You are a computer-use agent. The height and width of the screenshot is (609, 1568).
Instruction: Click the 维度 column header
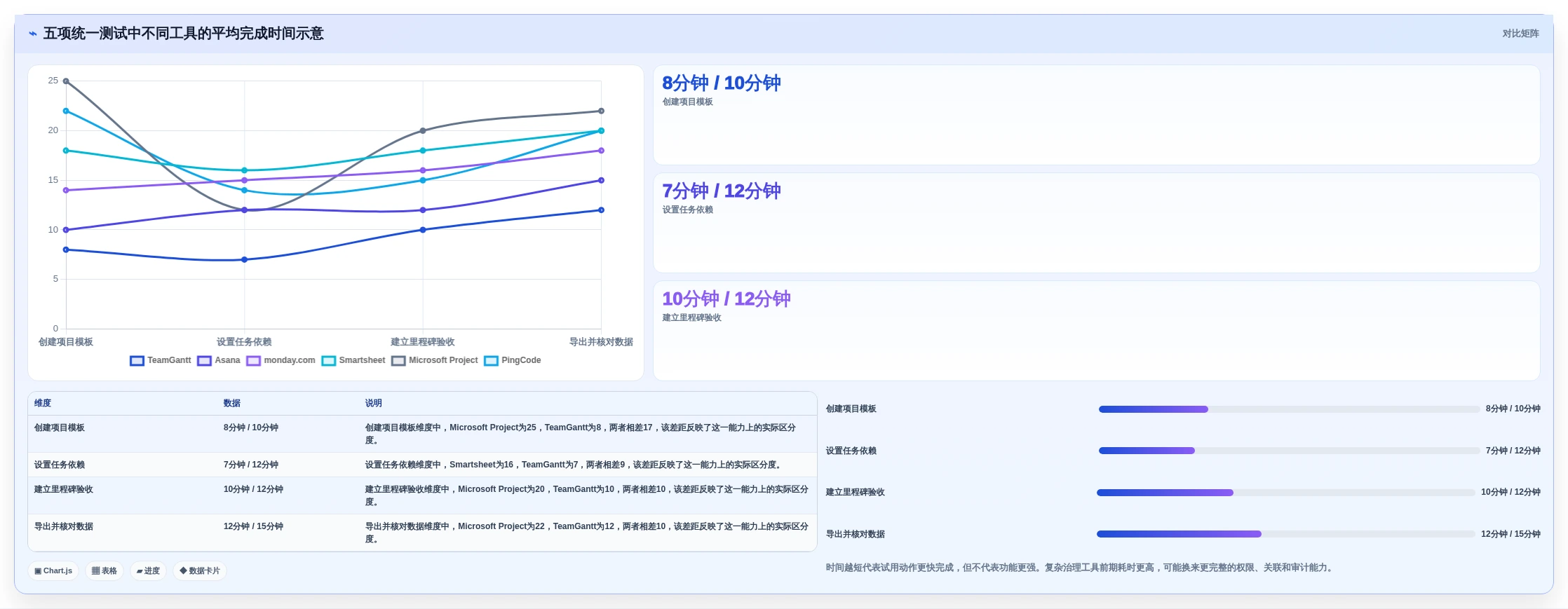click(43, 403)
